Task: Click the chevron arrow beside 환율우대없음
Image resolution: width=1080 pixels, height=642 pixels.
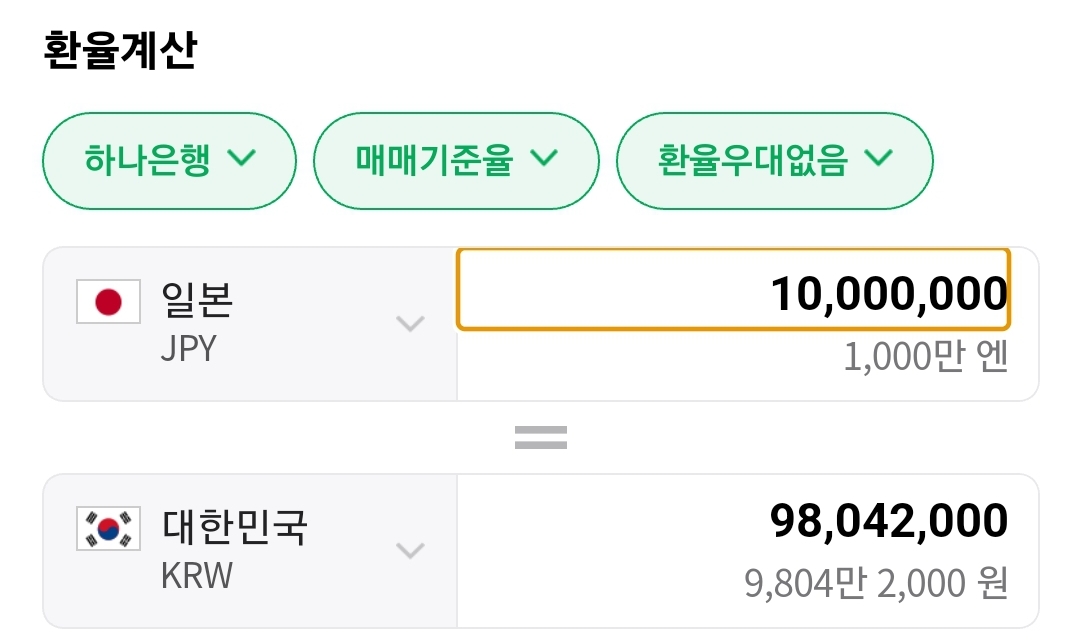Action: (877, 158)
